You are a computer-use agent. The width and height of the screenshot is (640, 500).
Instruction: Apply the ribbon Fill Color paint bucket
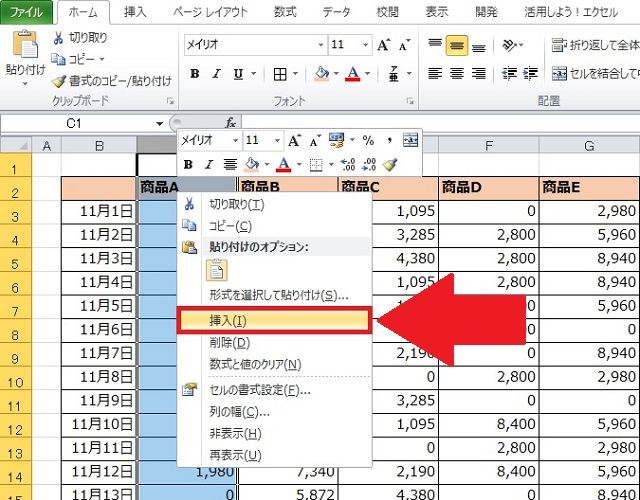pyautogui.click(x=322, y=74)
